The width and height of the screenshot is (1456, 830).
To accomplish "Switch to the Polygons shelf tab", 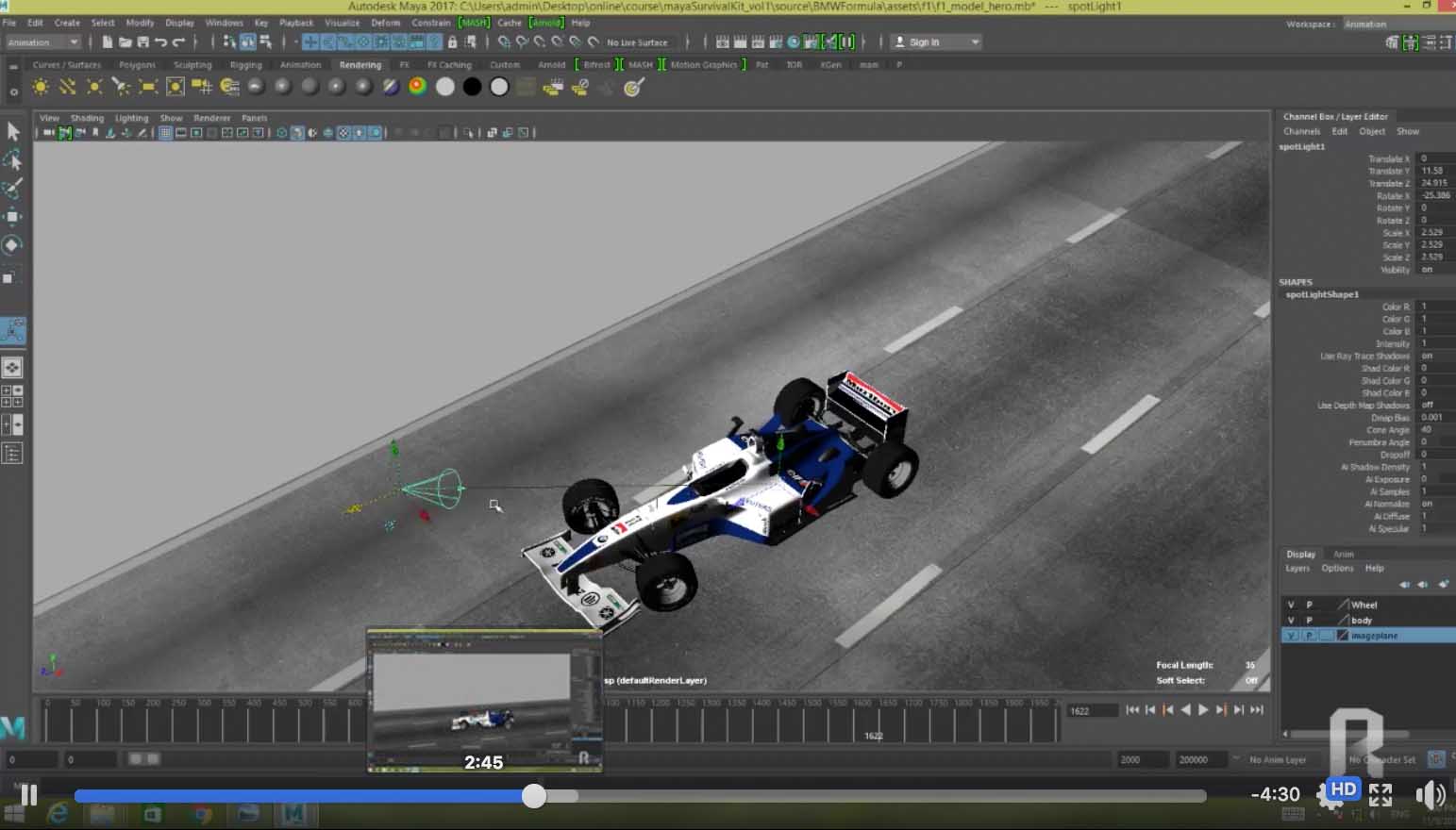I will tap(137, 65).
